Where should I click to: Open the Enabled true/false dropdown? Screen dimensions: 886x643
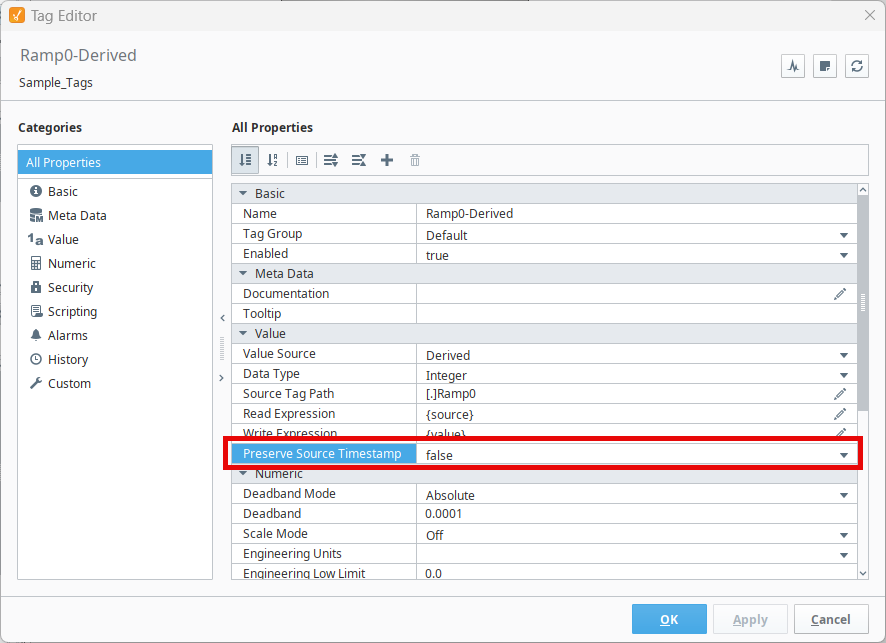[x=844, y=255]
